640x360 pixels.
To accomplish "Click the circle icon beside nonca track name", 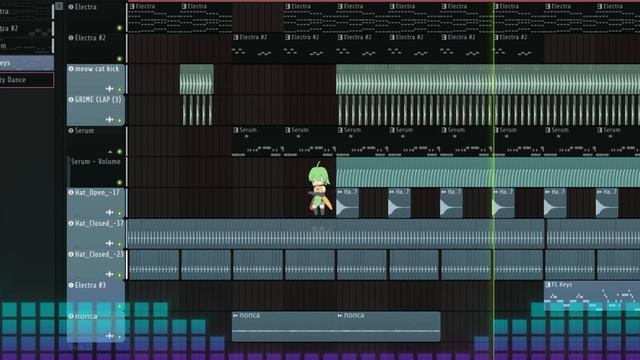I will (71, 316).
